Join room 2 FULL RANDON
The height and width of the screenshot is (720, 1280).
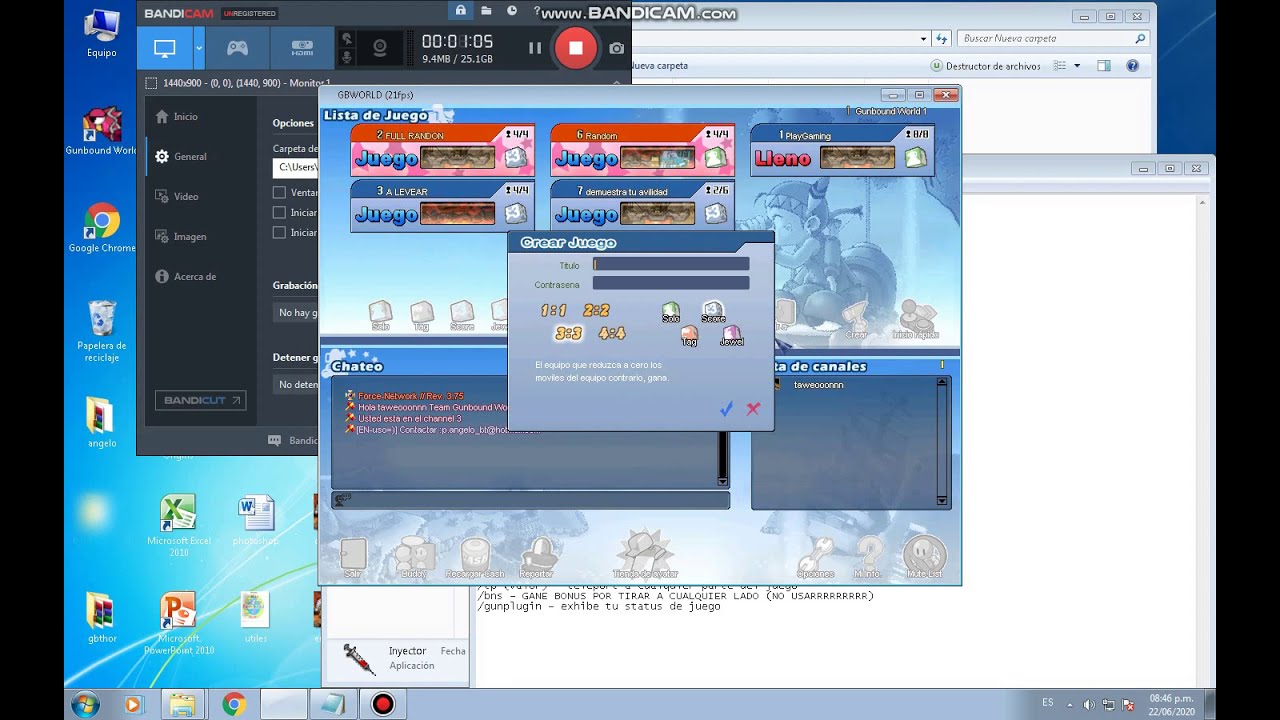(x=442, y=149)
